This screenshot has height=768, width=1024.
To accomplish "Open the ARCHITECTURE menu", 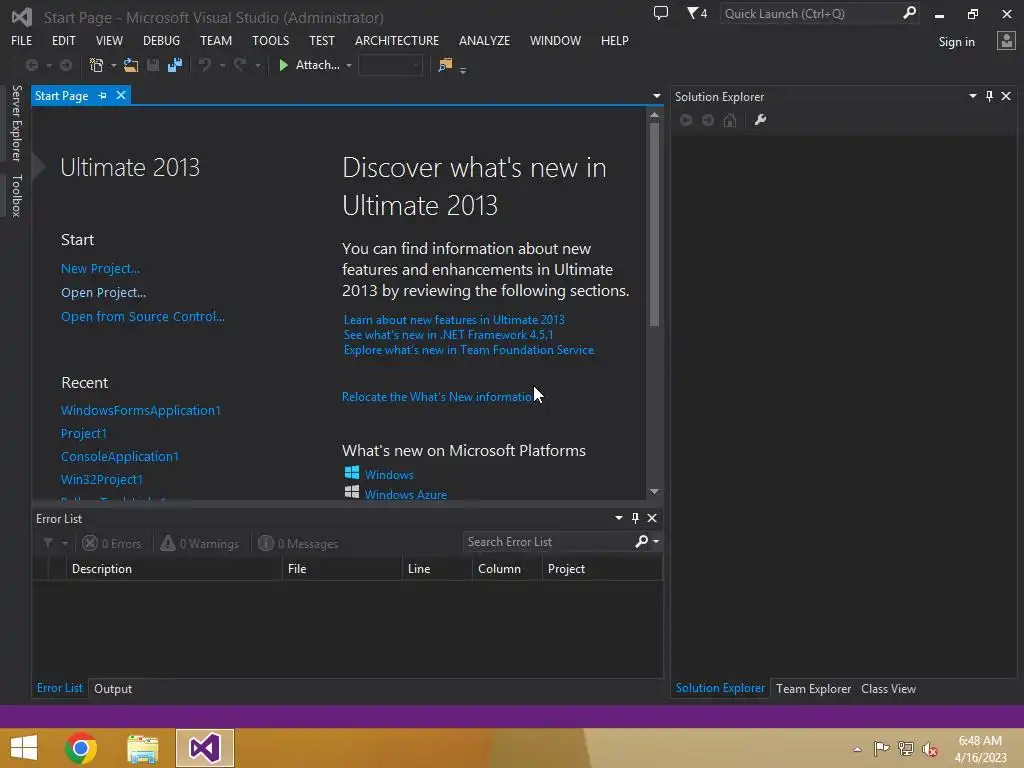I will pyautogui.click(x=397, y=40).
